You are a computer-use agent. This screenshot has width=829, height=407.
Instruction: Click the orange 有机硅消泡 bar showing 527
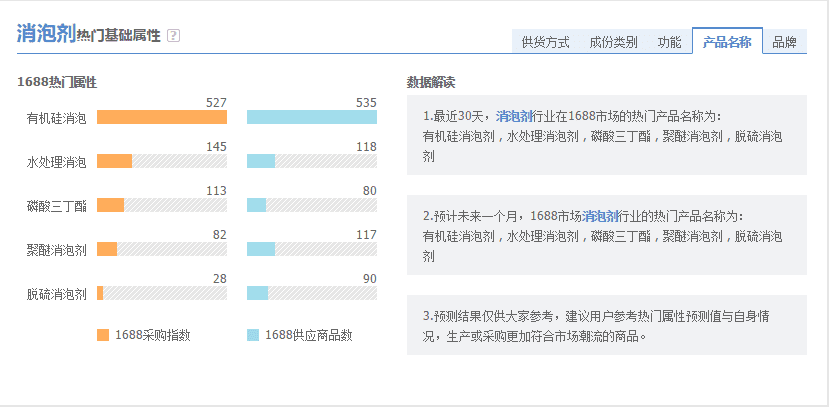[x=162, y=117]
